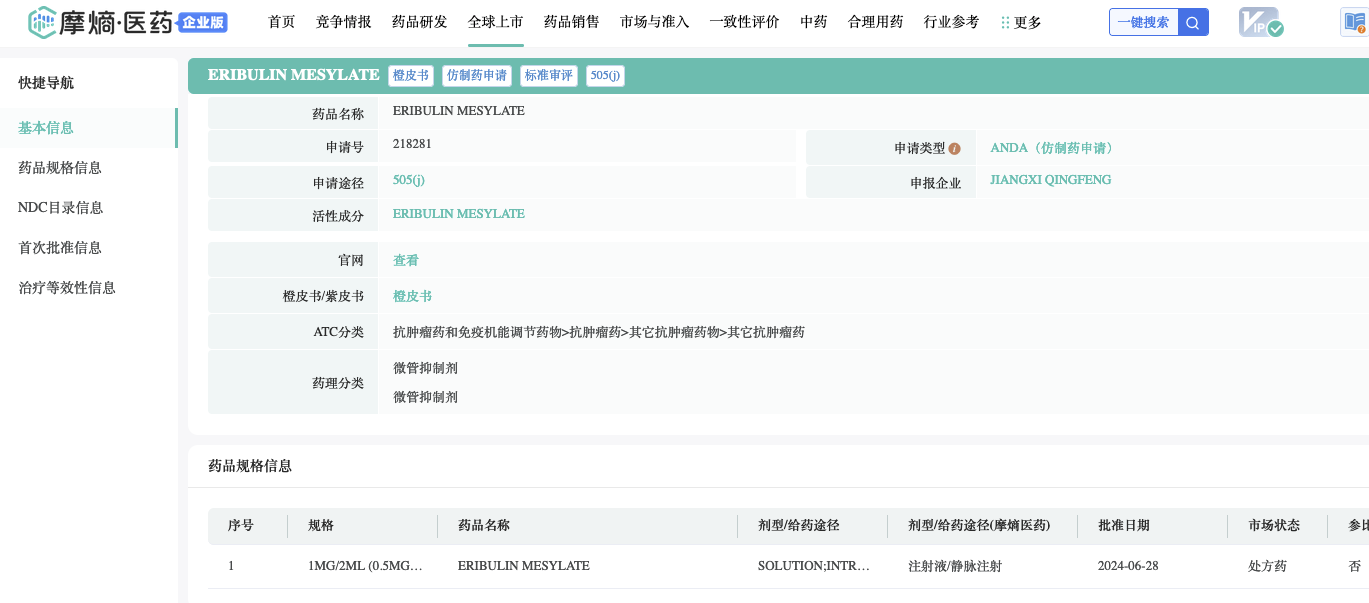Screen dimensions: 1369x603
Task: Click the 处方药 market status cell
Action: (1267, 566)
